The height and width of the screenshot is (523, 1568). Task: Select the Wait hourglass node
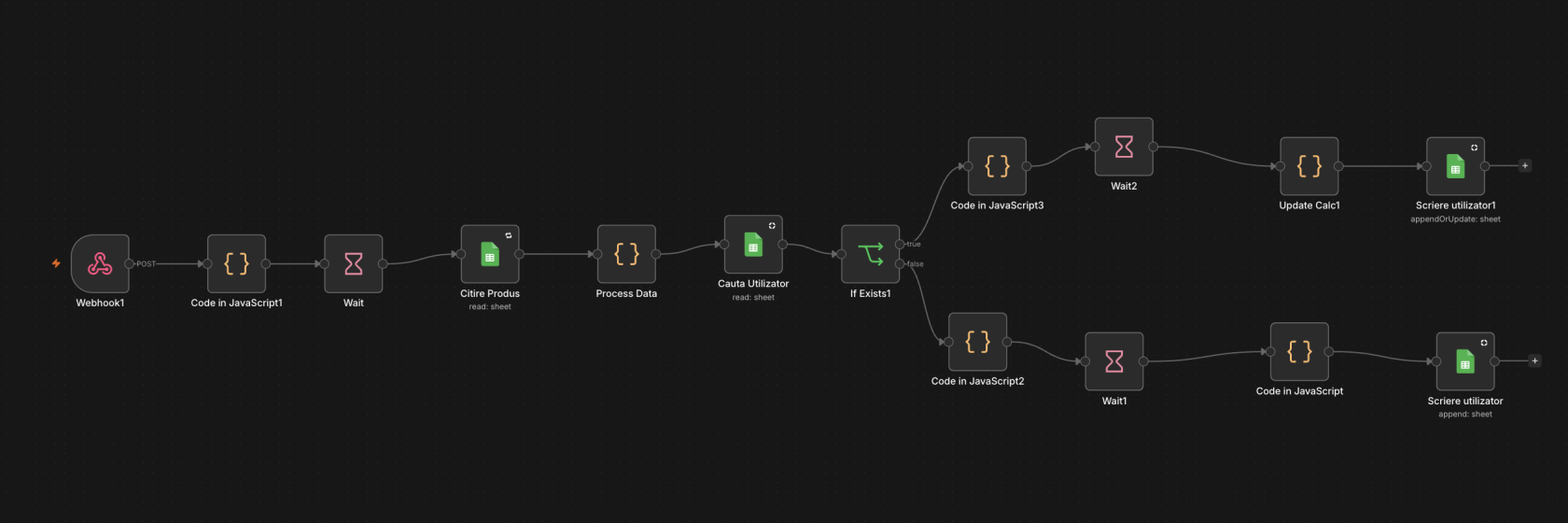(354, 263)
